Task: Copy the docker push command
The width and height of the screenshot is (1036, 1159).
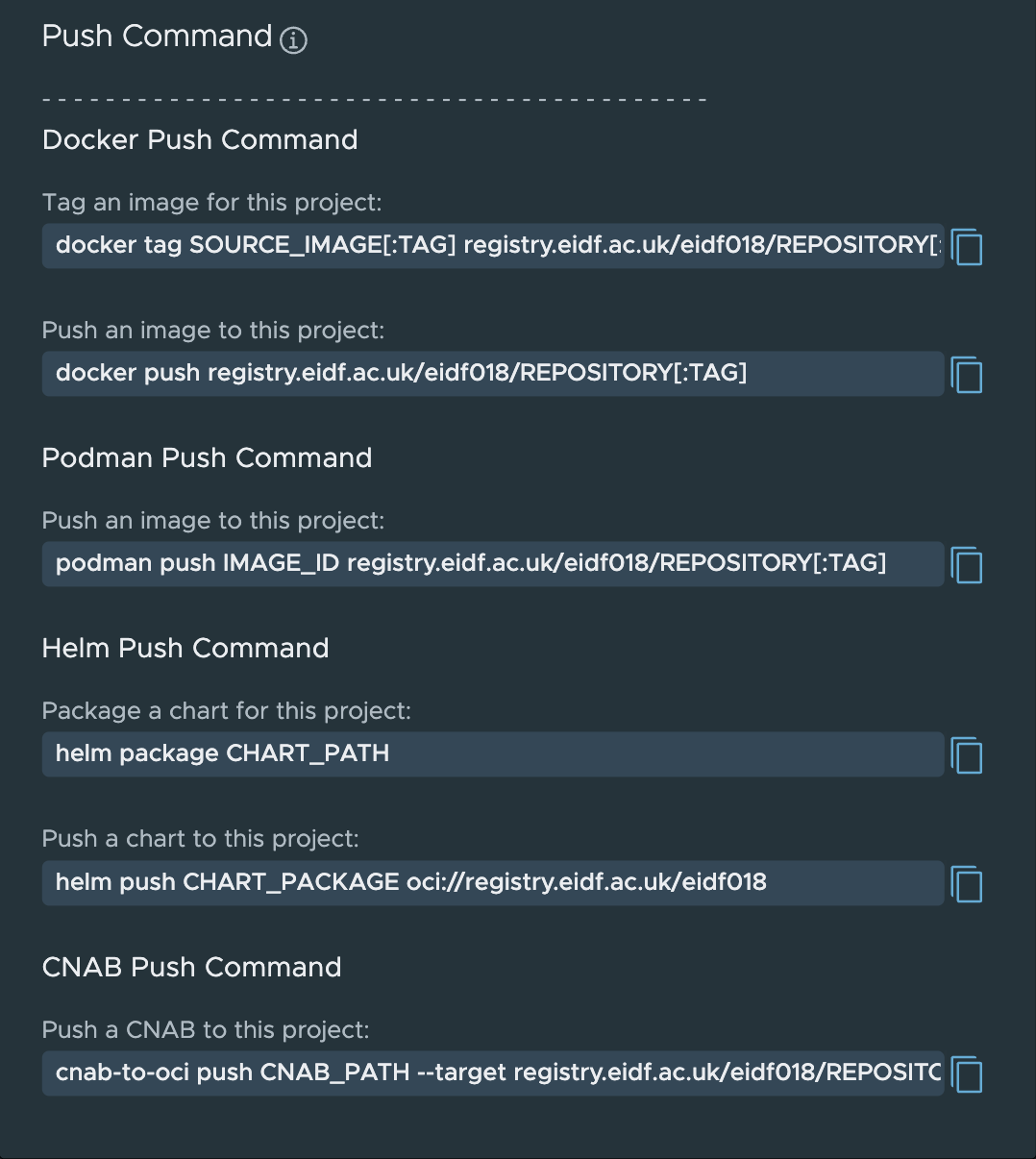Action: (967, 375)
